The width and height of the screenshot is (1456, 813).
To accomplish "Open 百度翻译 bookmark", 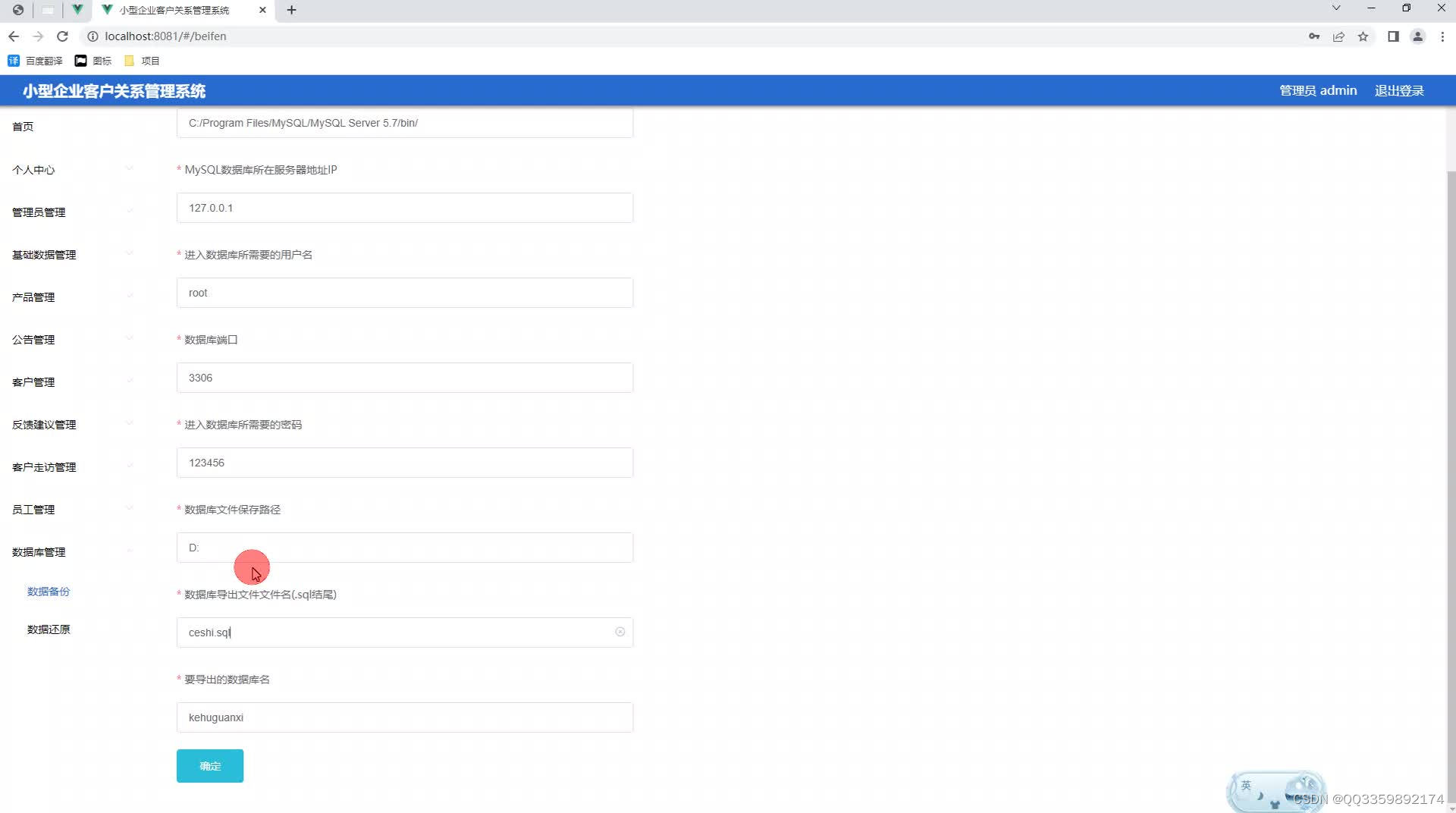I will pyautogui.click(x=36, y=61).
